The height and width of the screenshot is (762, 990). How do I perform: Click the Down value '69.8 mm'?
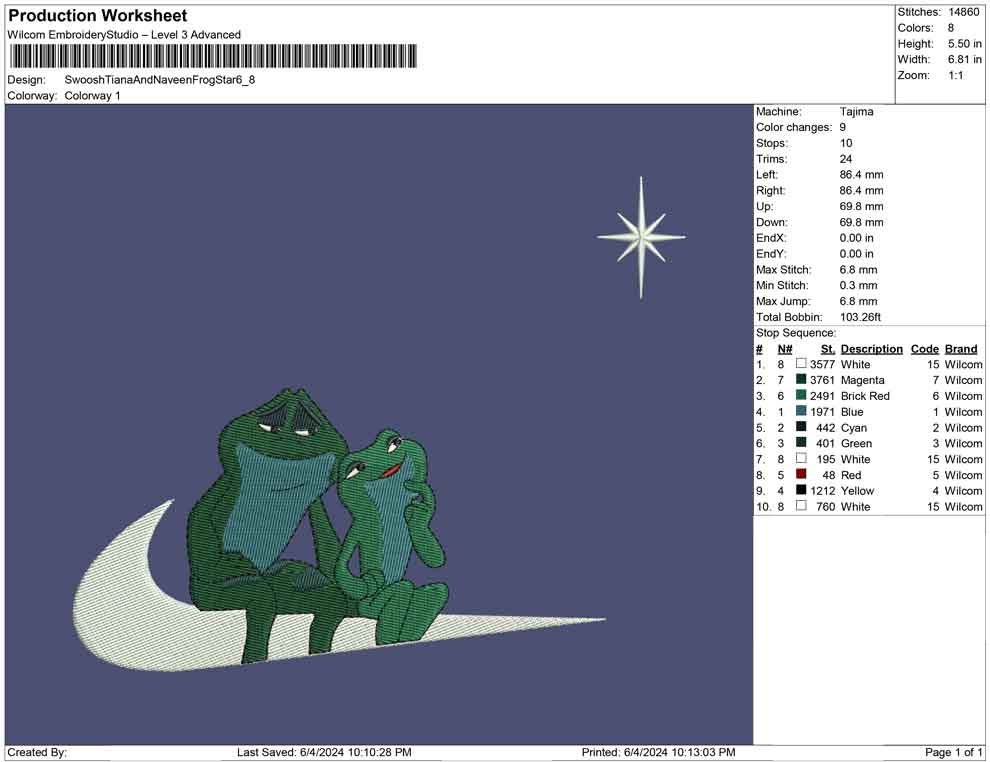[862, 222]
